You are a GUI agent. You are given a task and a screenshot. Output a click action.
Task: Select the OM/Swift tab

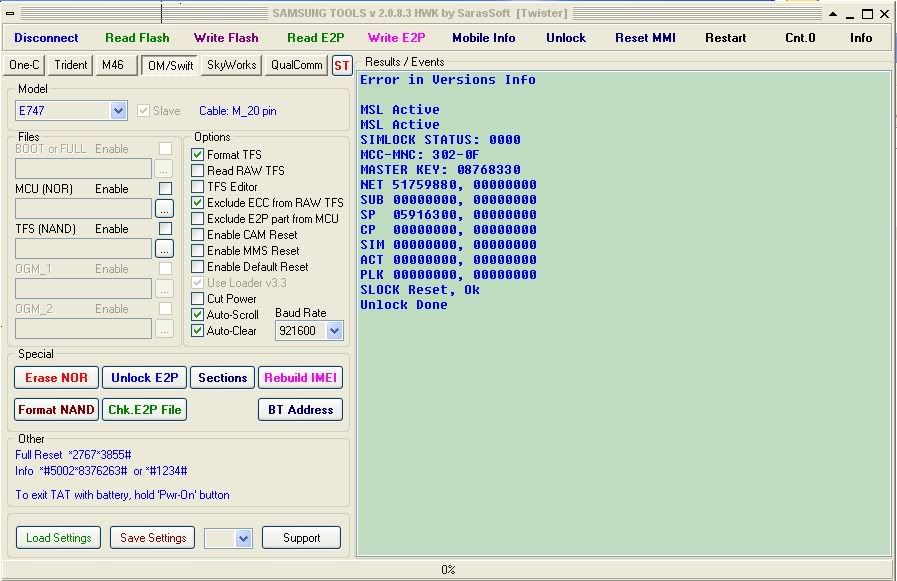tap(170, 65)
